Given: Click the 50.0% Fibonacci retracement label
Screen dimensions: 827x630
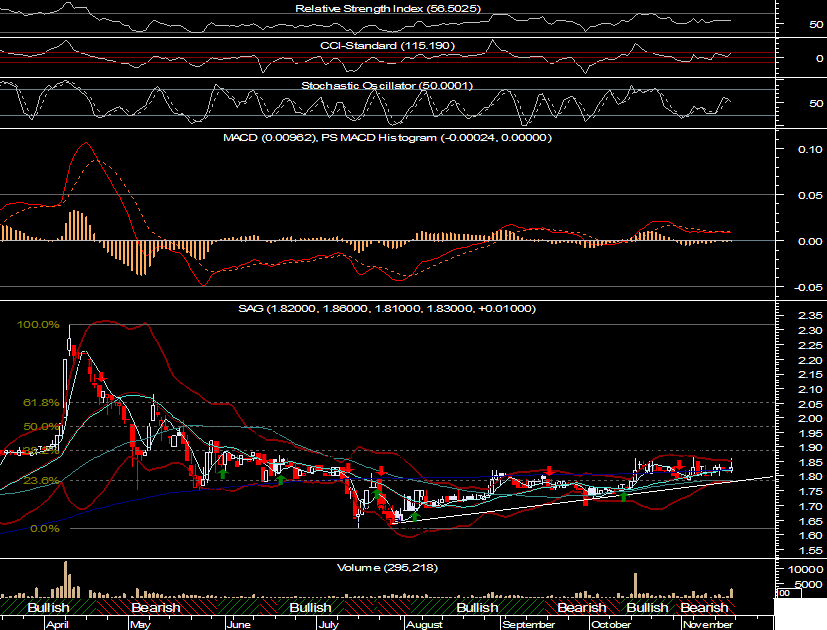Looking at the screenshot, I should [42, 427].
